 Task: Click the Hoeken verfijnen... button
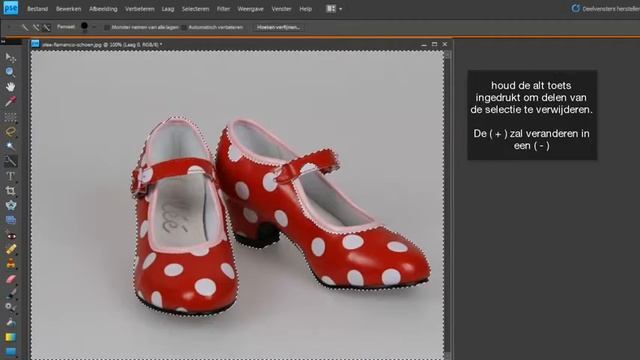pyautogui.click(x=278, y=27)
